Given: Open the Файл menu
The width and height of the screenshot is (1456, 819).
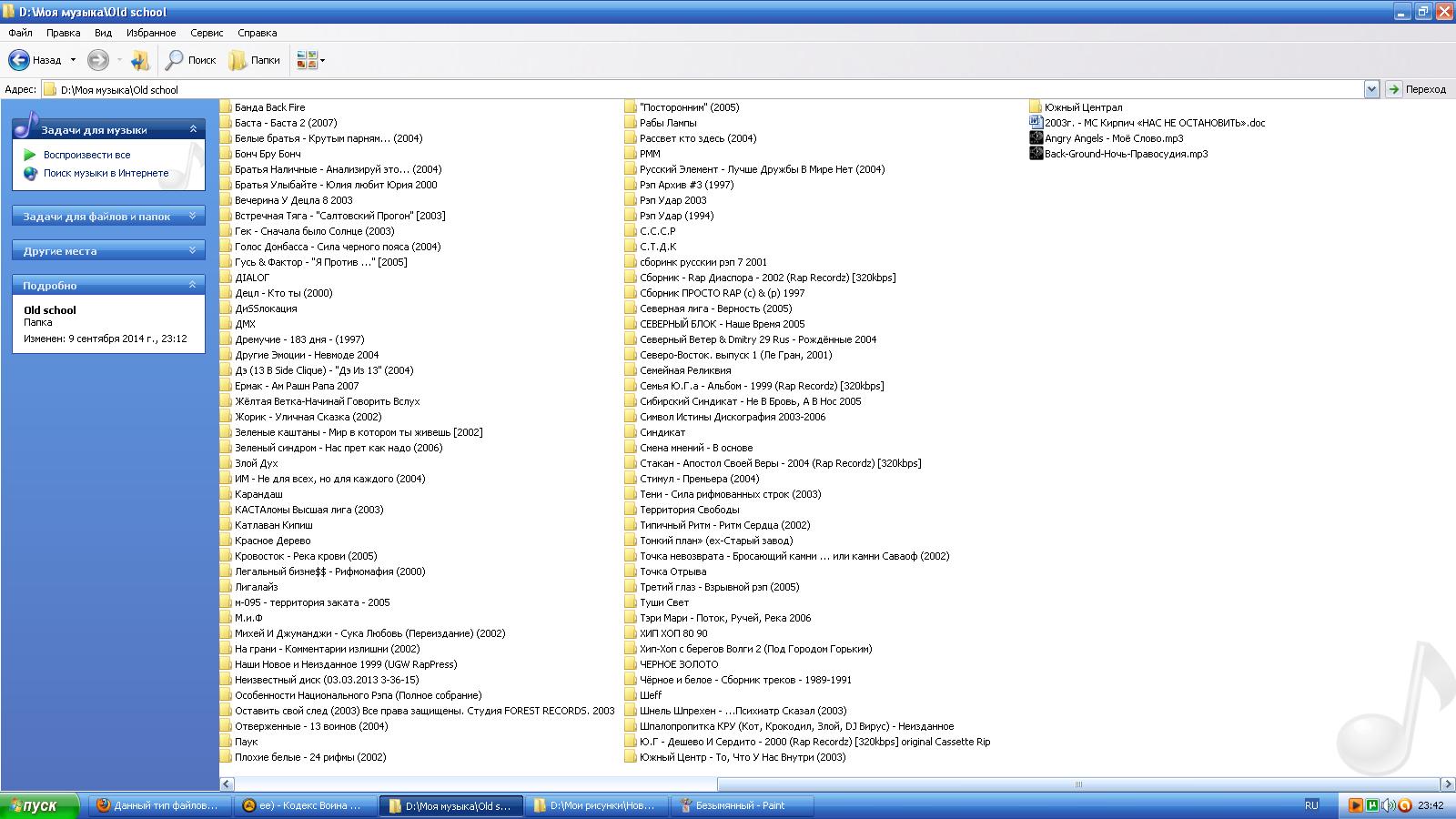Looking at the screenshot, I should 20,33.
